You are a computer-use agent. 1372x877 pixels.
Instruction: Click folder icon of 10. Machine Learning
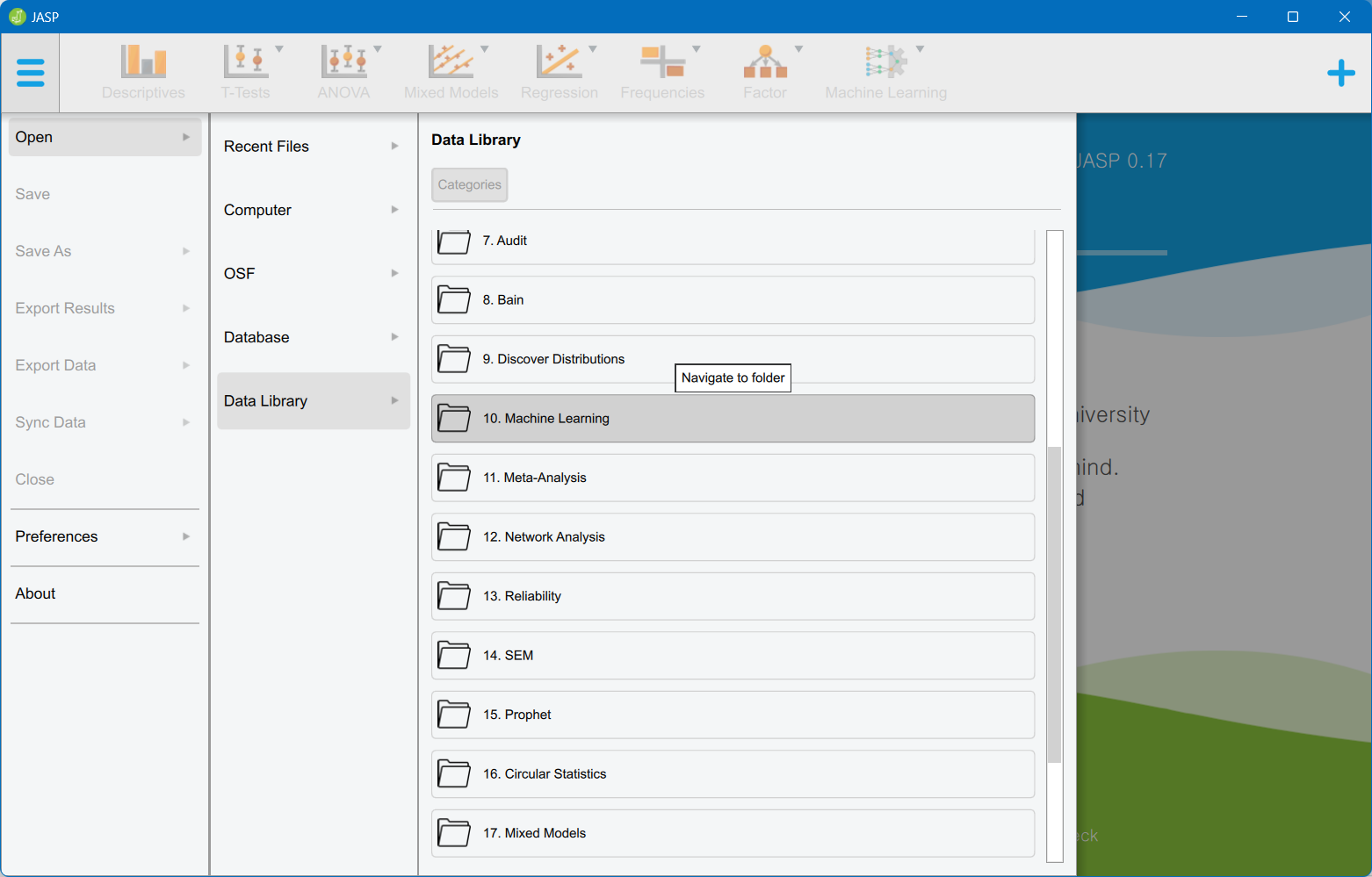454,419
